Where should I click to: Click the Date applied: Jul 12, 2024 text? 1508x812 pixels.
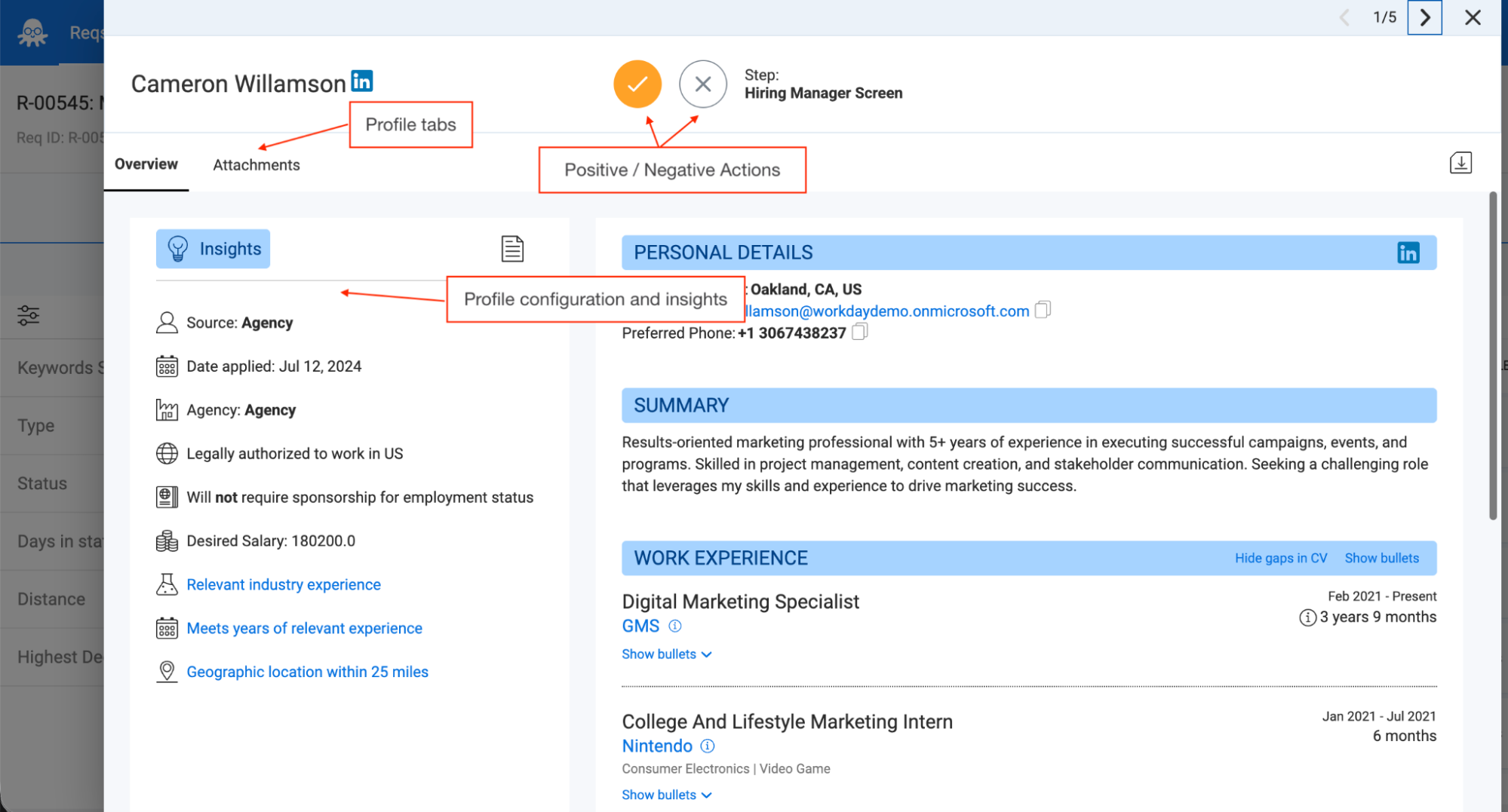point(274,366)
